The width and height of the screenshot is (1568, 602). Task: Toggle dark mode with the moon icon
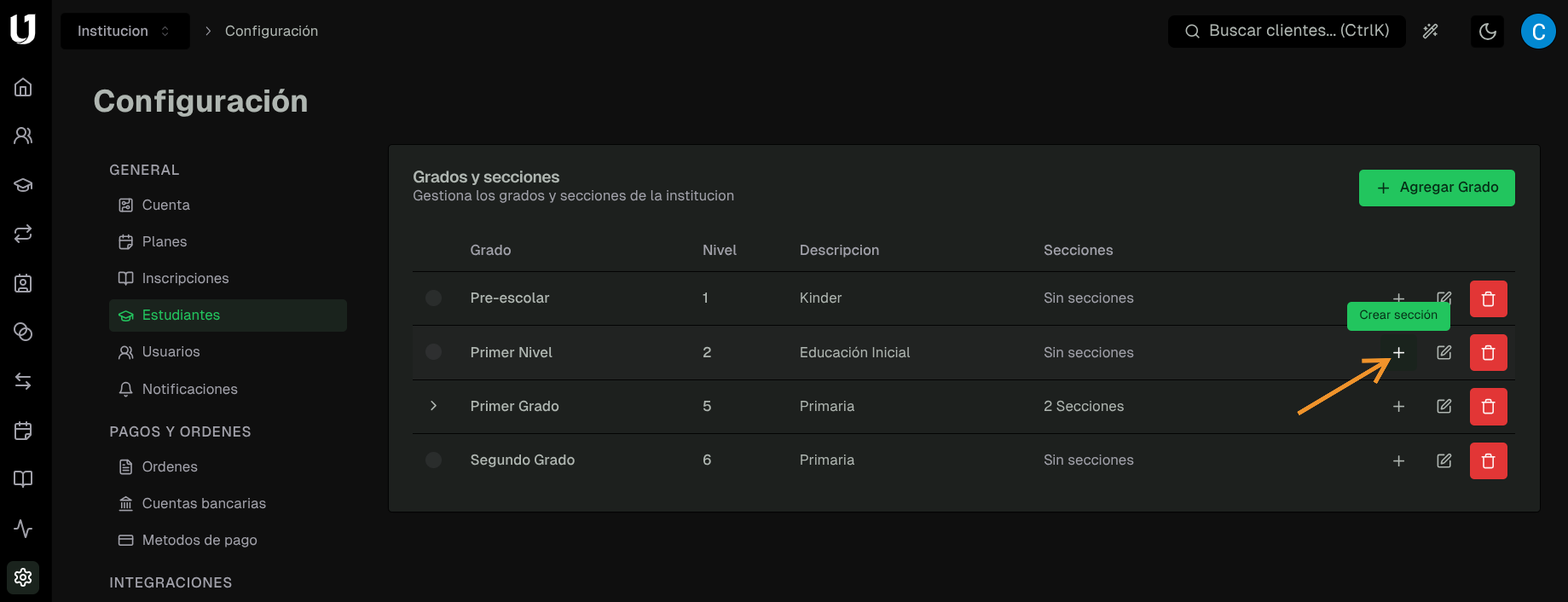[1487, 31]
